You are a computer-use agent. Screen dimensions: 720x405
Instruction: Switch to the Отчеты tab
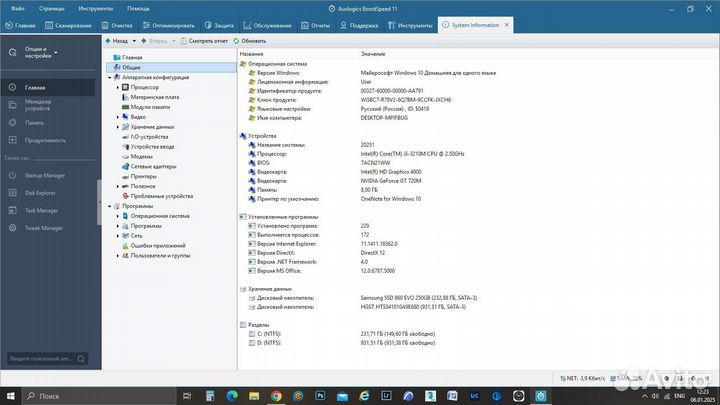coord(315,25)
